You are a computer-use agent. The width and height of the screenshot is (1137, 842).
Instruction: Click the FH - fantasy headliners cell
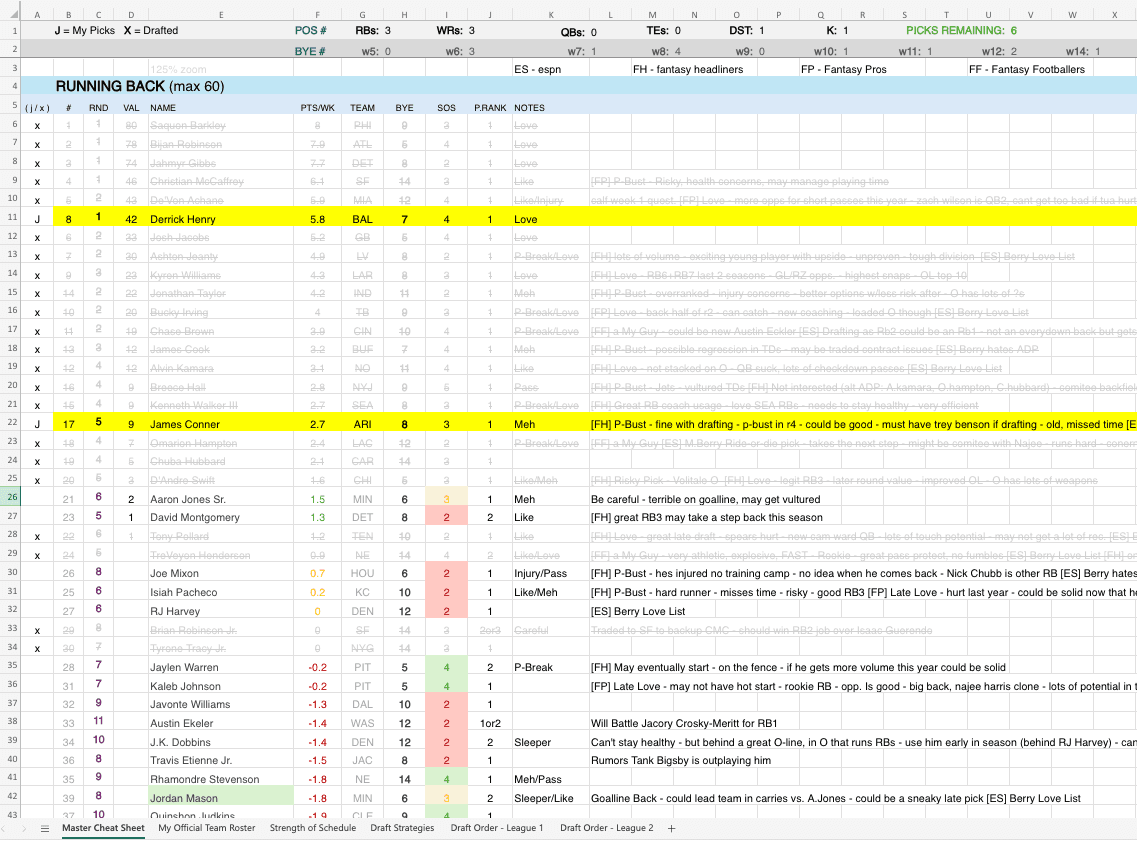point(687,69)
